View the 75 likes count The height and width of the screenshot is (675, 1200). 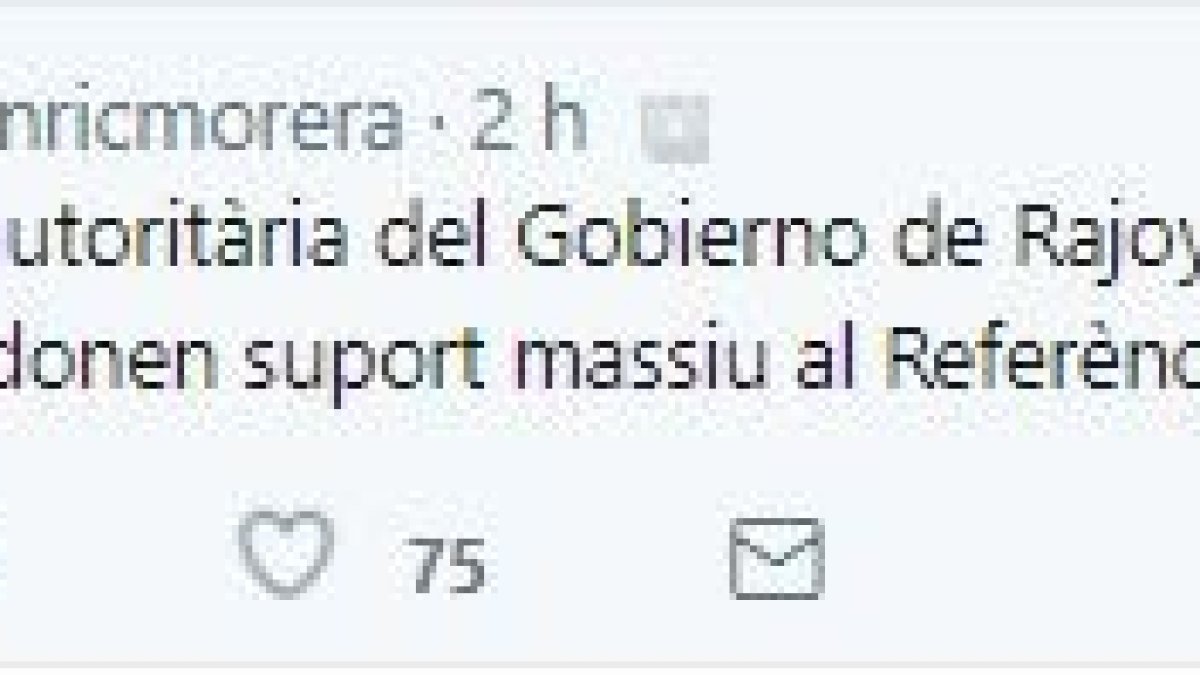point(449,566)
